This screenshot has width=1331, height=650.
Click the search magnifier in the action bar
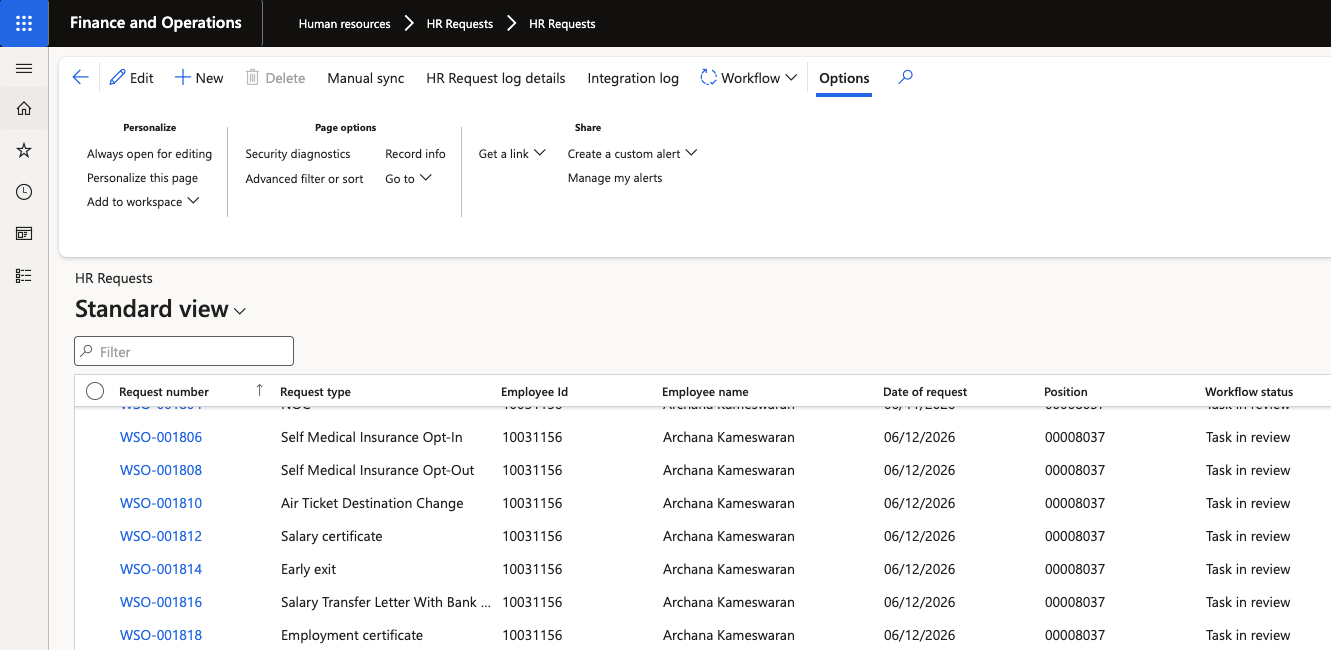(905, 77)
